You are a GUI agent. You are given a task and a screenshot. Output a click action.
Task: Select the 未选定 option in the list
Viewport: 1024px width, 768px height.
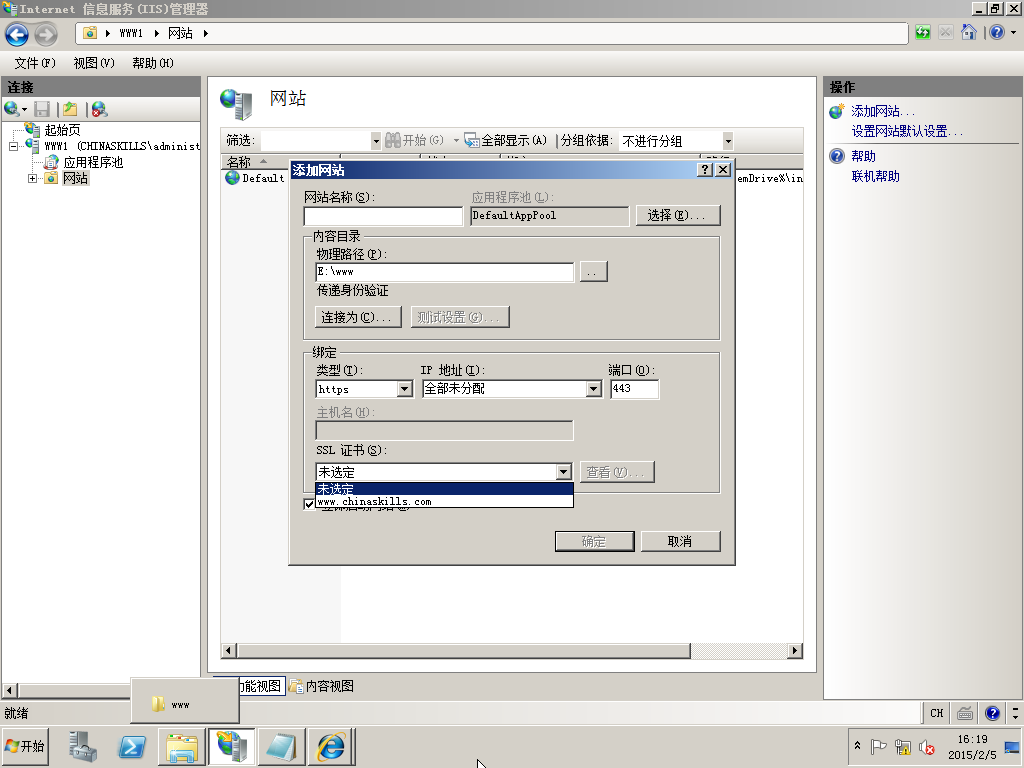444,488
